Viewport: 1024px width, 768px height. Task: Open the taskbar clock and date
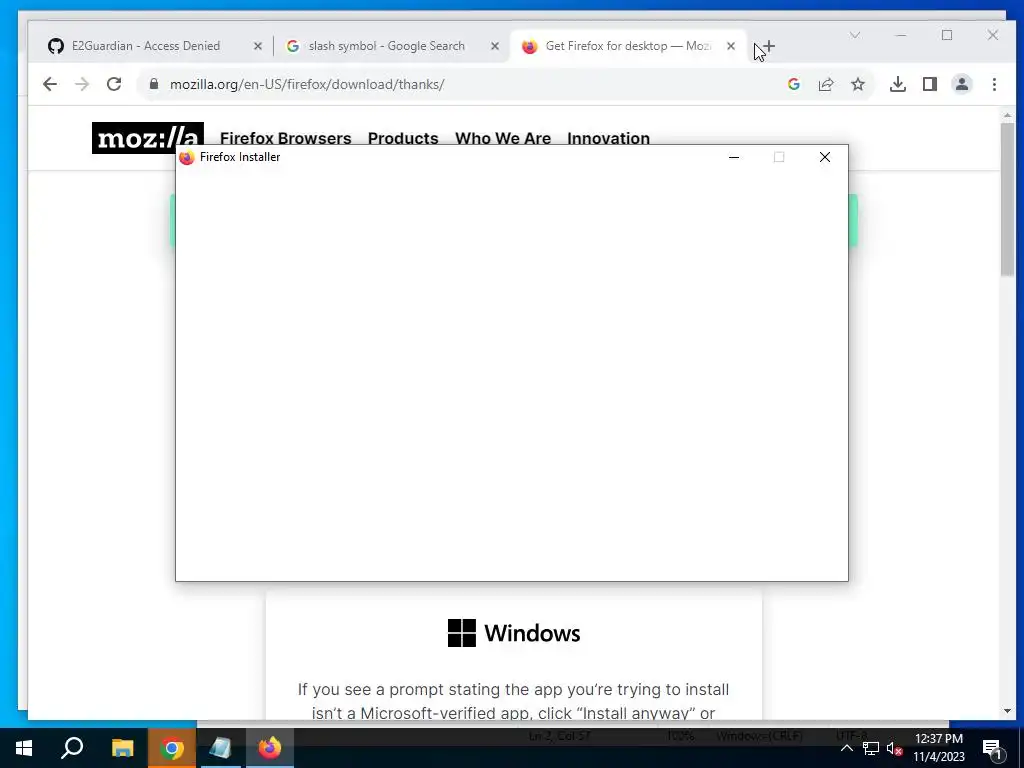click(x=938, y=748)
